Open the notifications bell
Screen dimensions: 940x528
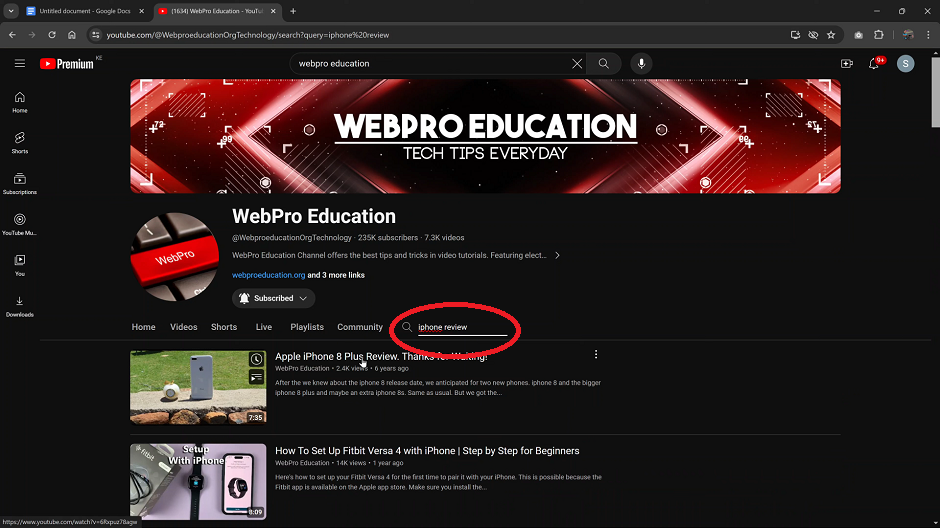[874, 64]
